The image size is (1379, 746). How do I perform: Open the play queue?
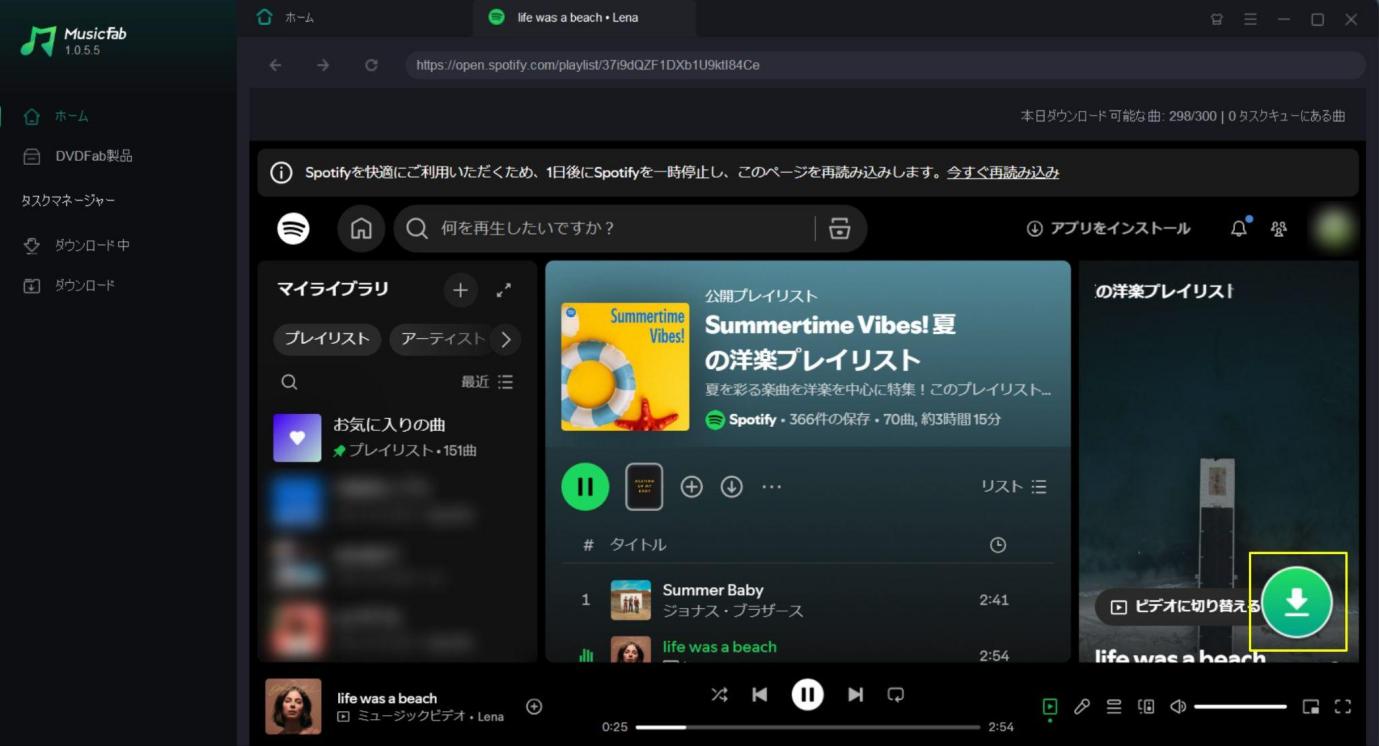pos(1114,707)
